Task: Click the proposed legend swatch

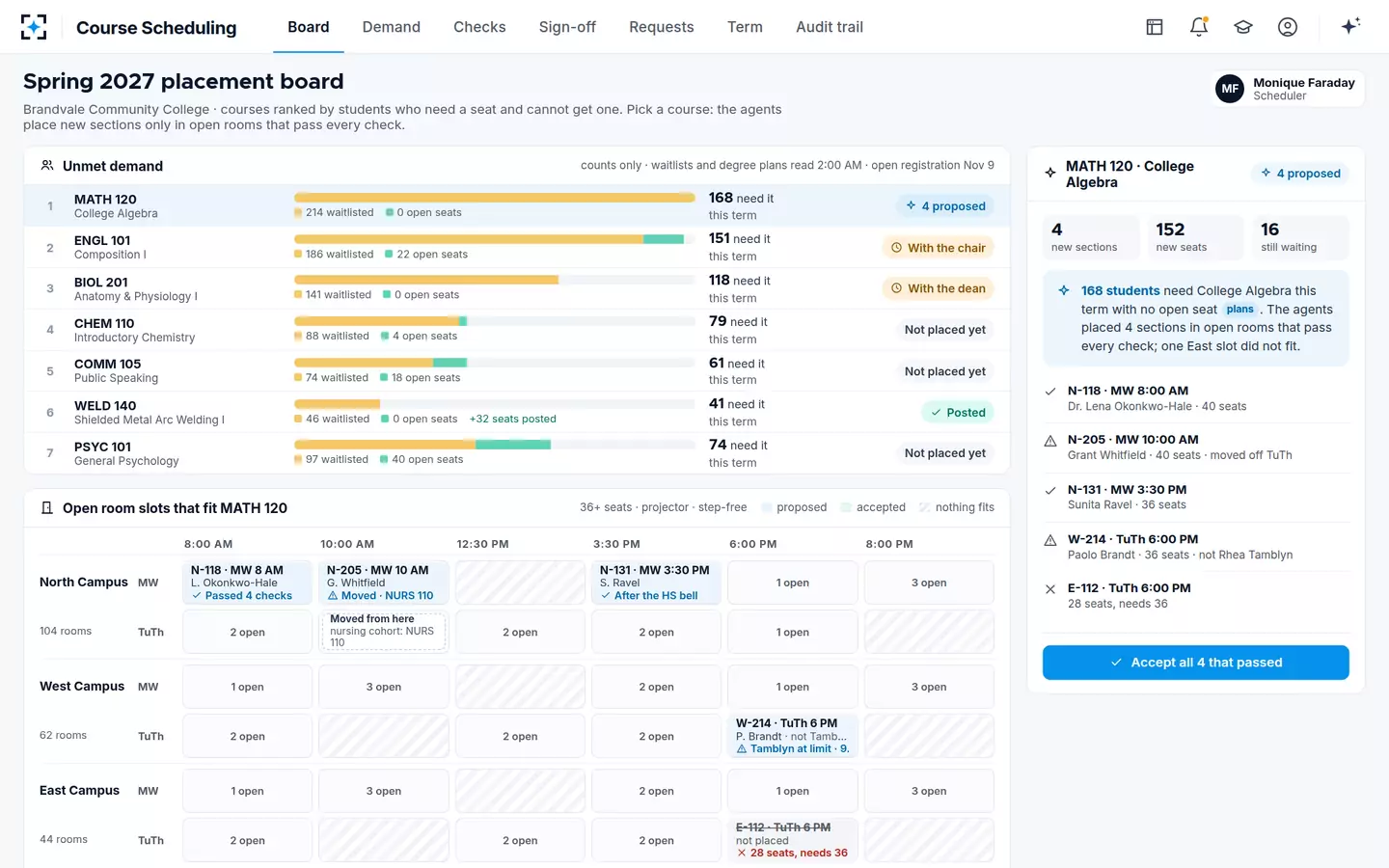Action: [767, 507]
